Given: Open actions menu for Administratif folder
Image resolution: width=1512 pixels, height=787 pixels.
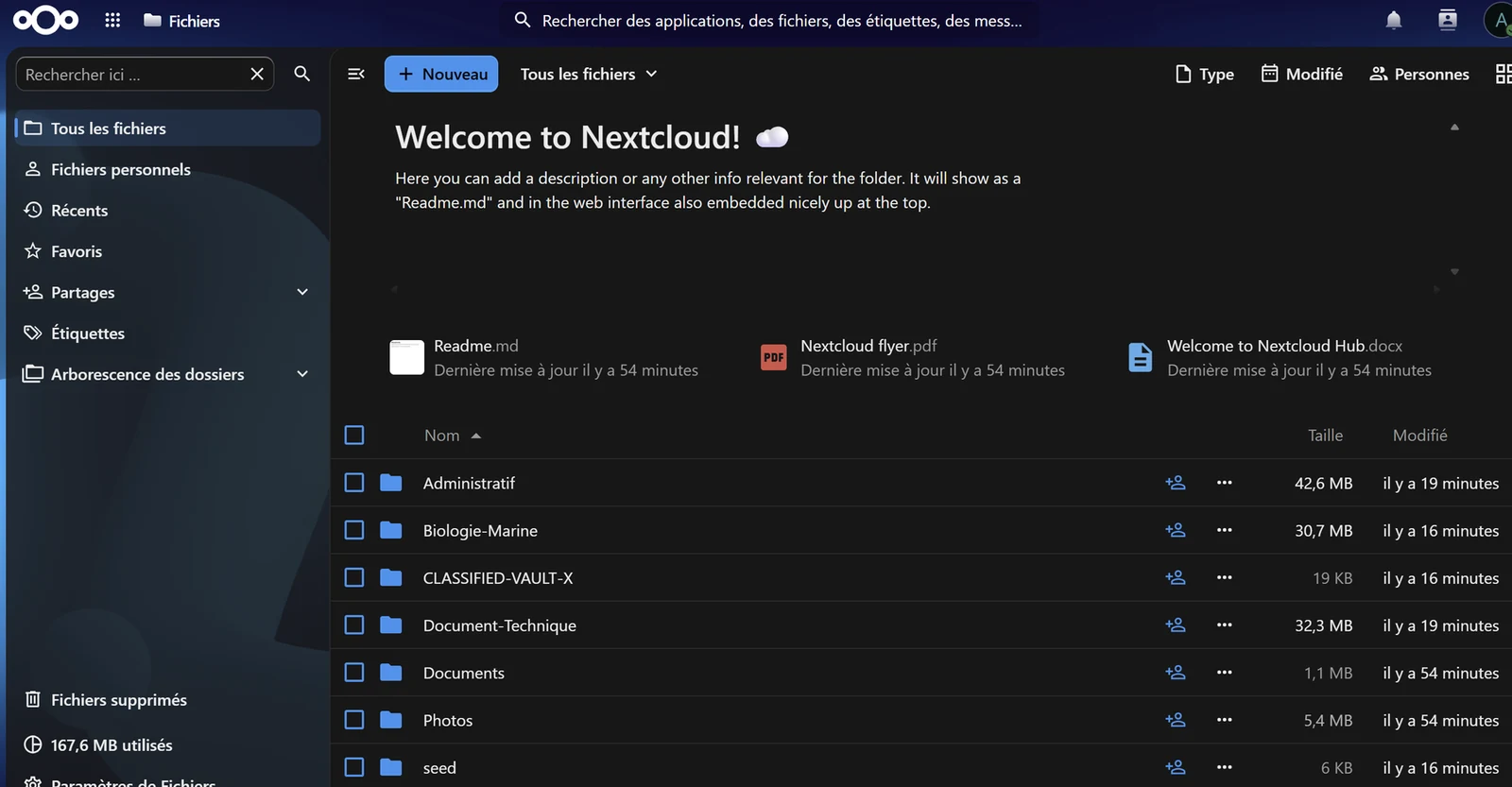Looking at the screenshot, I should (1225, 483).
